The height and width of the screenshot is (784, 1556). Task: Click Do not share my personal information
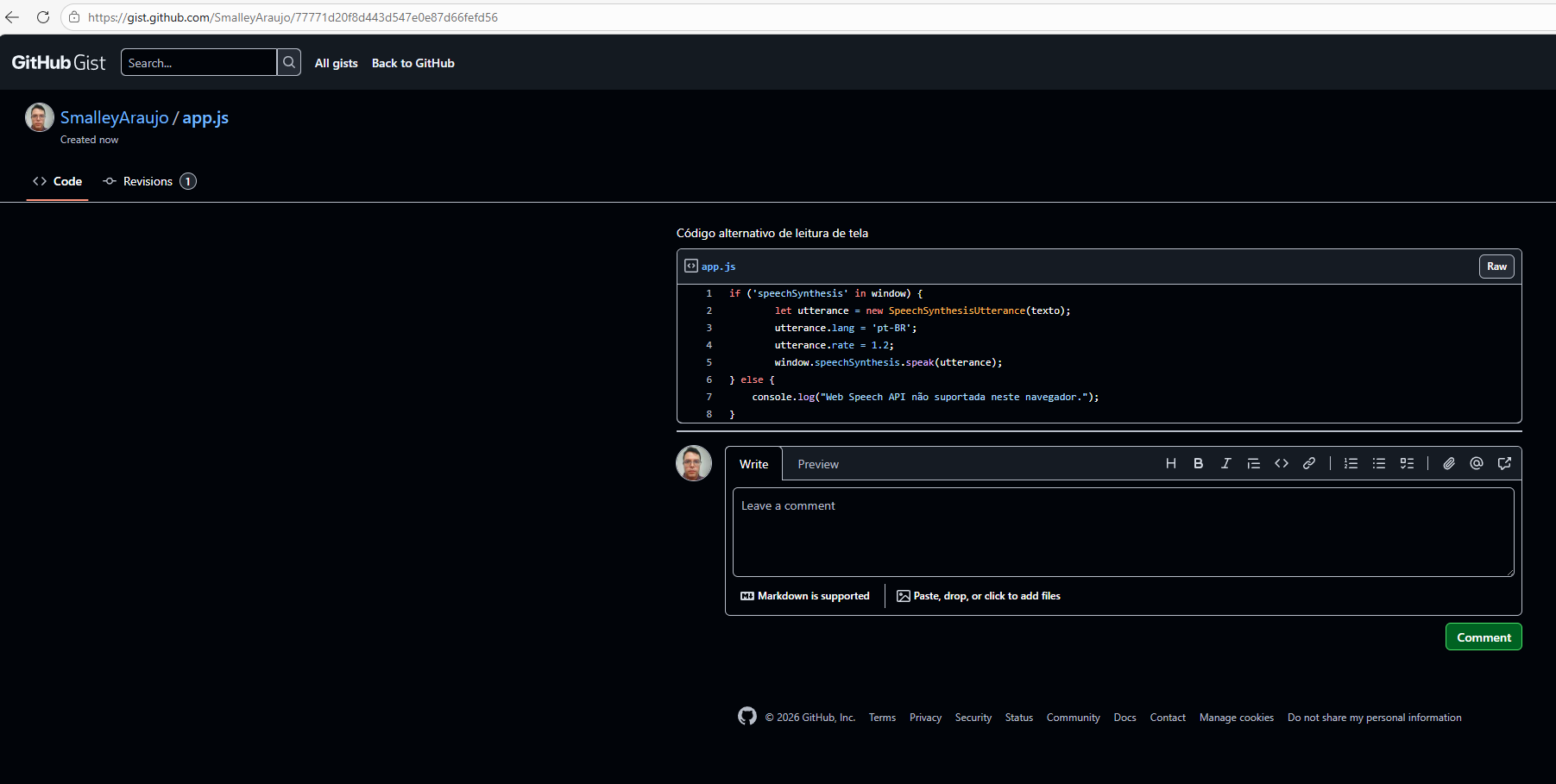1375,718
